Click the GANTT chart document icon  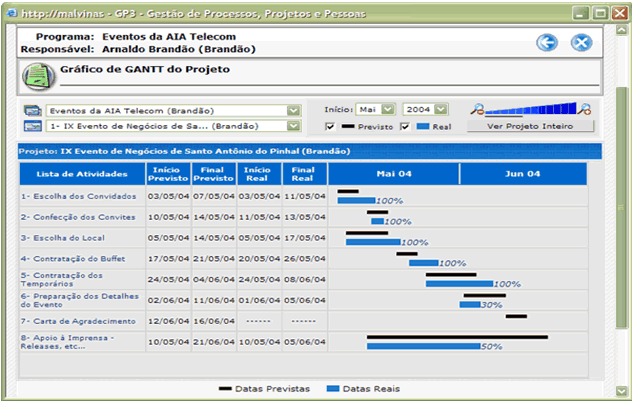point(36,76)
